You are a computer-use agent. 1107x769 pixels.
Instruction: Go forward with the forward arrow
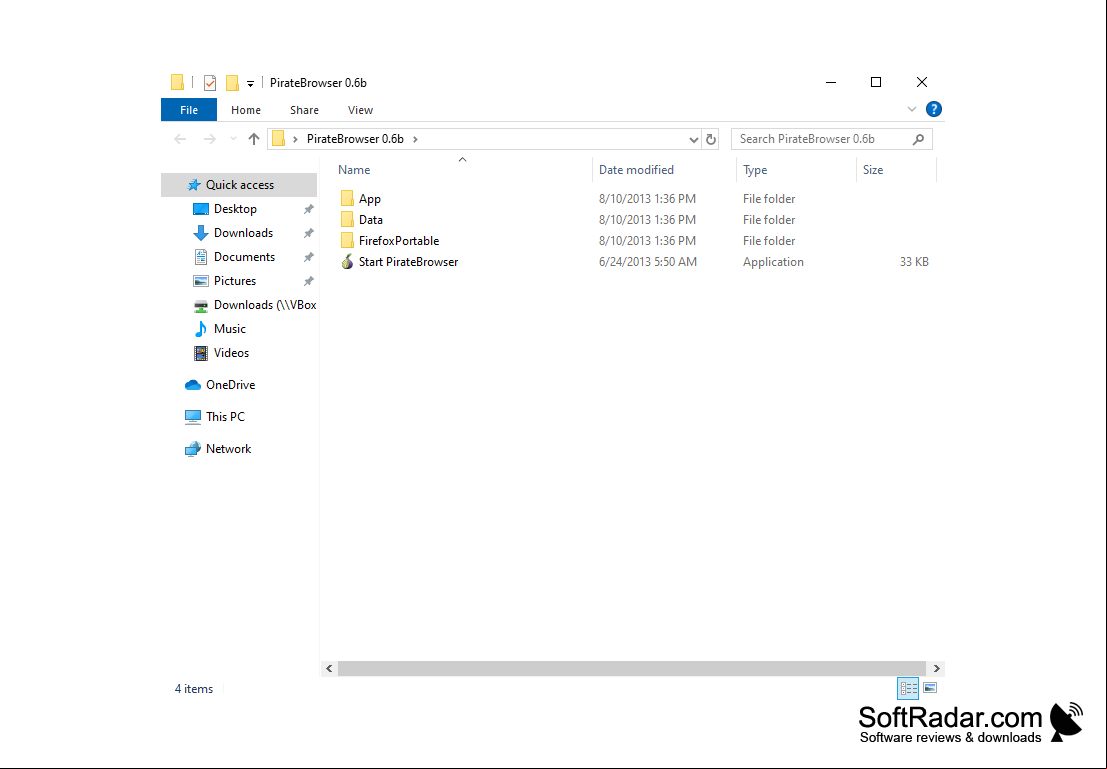pos(210,139)
